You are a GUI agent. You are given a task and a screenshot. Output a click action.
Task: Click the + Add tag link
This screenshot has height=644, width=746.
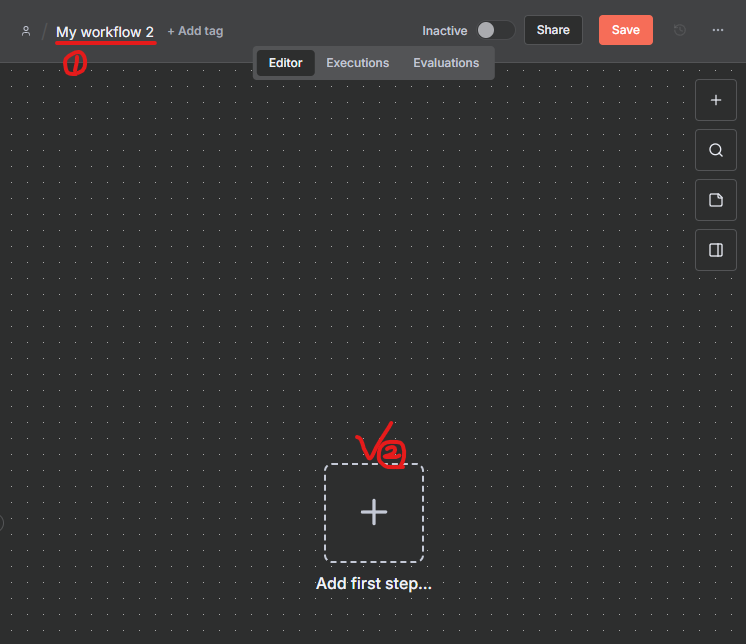[195, 31]
